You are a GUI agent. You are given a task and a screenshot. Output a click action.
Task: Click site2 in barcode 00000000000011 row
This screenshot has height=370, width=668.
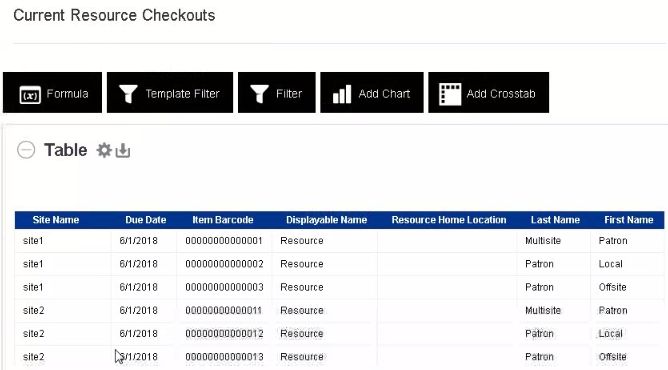coord(34,310)
